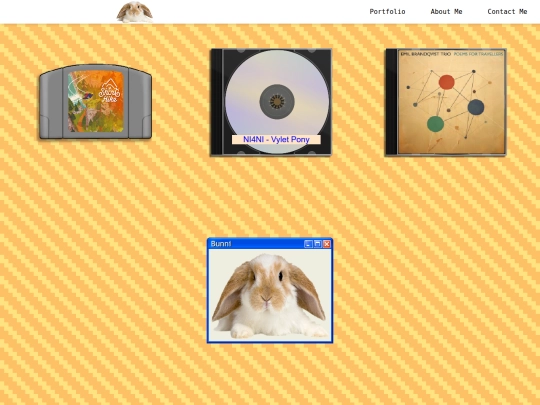Viewport: 540px width, 405px height.
Task: Select the A Short Hike game cartridge
Action: coord(95,102)
